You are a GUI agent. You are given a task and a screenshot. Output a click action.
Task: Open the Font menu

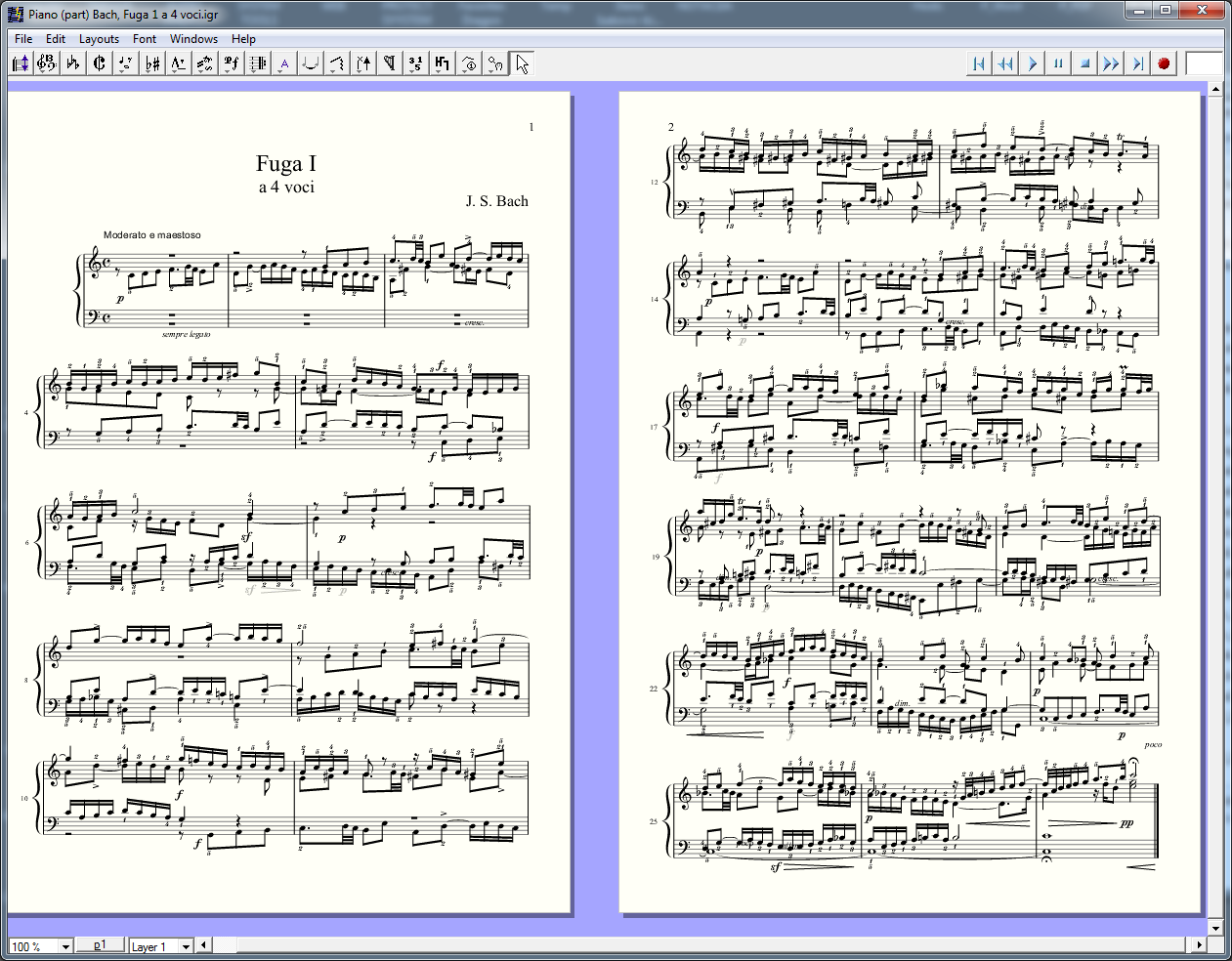145,39
